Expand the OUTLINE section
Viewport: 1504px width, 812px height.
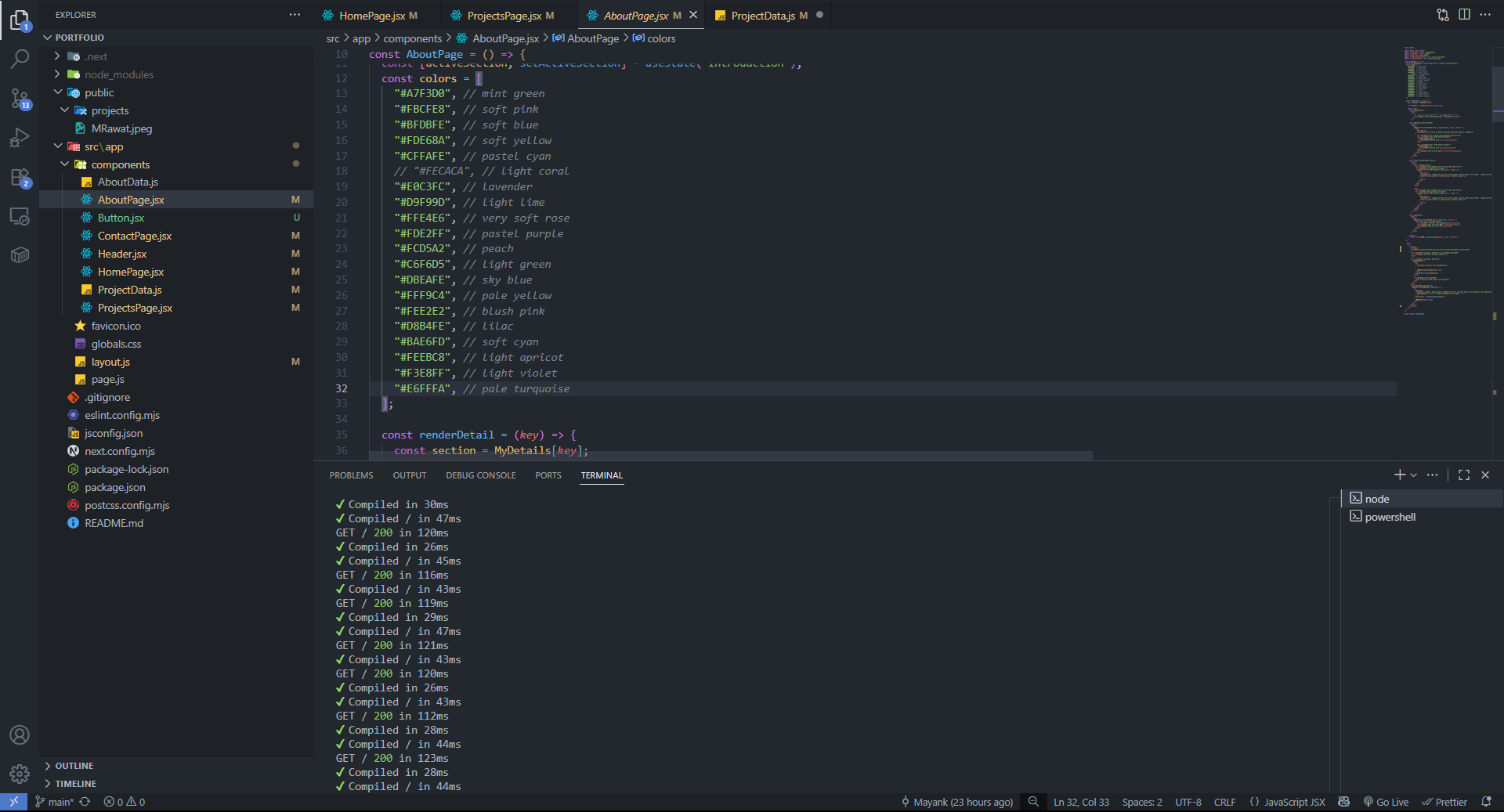[x=74, y=766]
